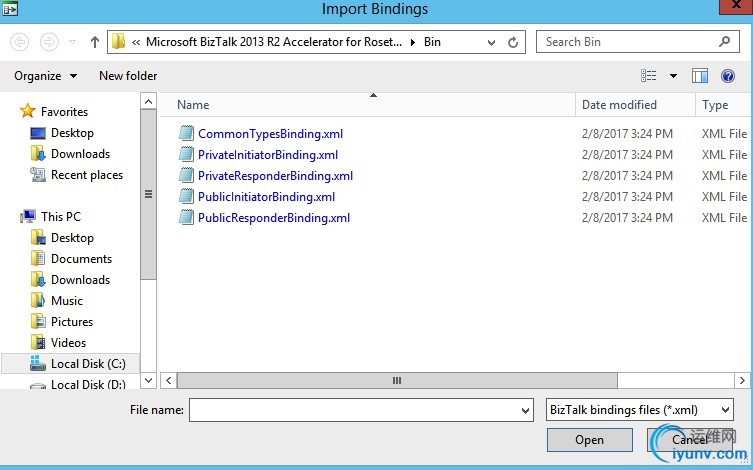Expand the File name dropdown arrow

(x=525, y=410)
